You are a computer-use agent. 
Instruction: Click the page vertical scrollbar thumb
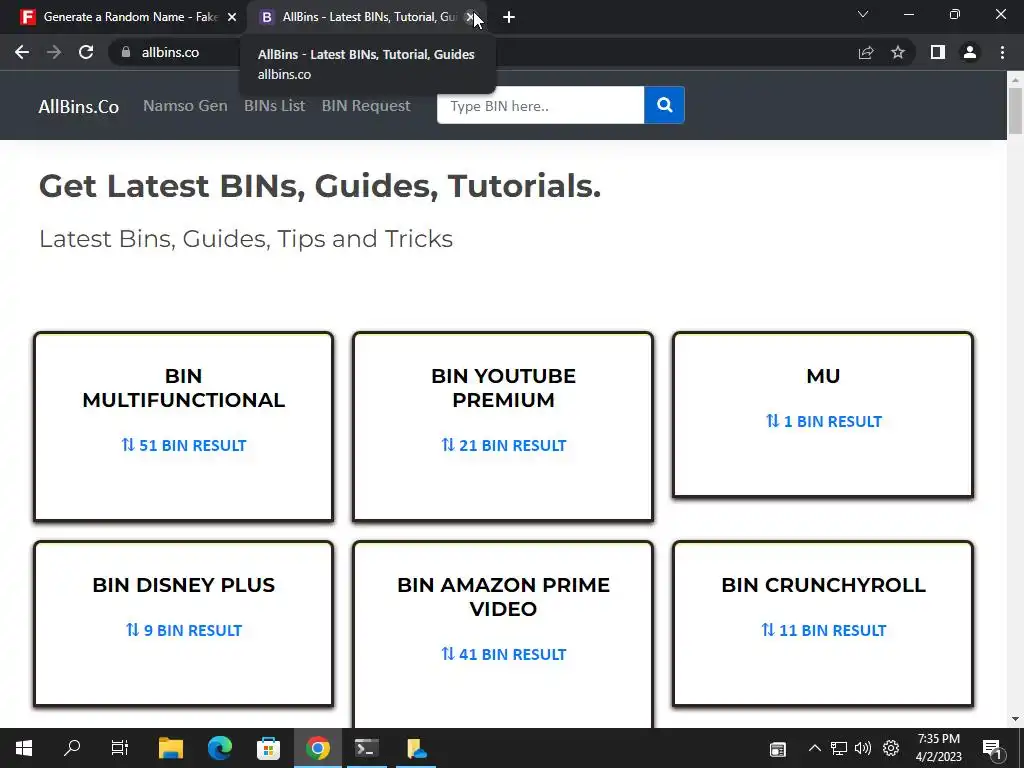coord(1015,111)
